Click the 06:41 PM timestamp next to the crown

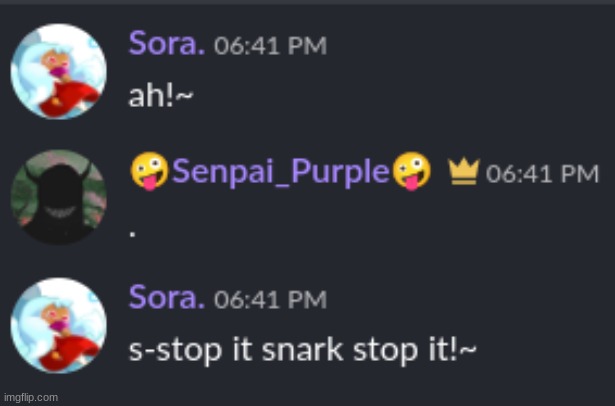542,174
